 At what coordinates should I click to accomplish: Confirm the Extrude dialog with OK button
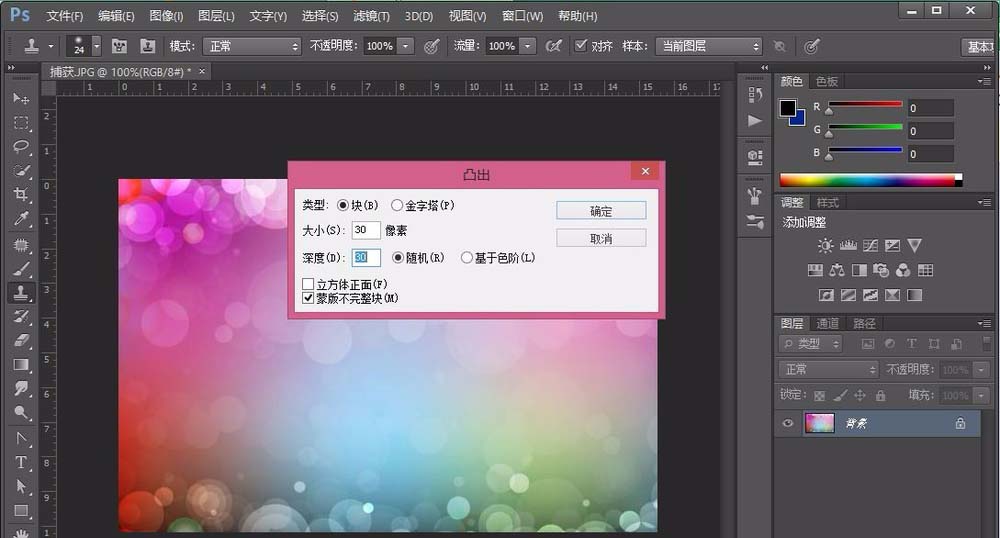(601, 211)
